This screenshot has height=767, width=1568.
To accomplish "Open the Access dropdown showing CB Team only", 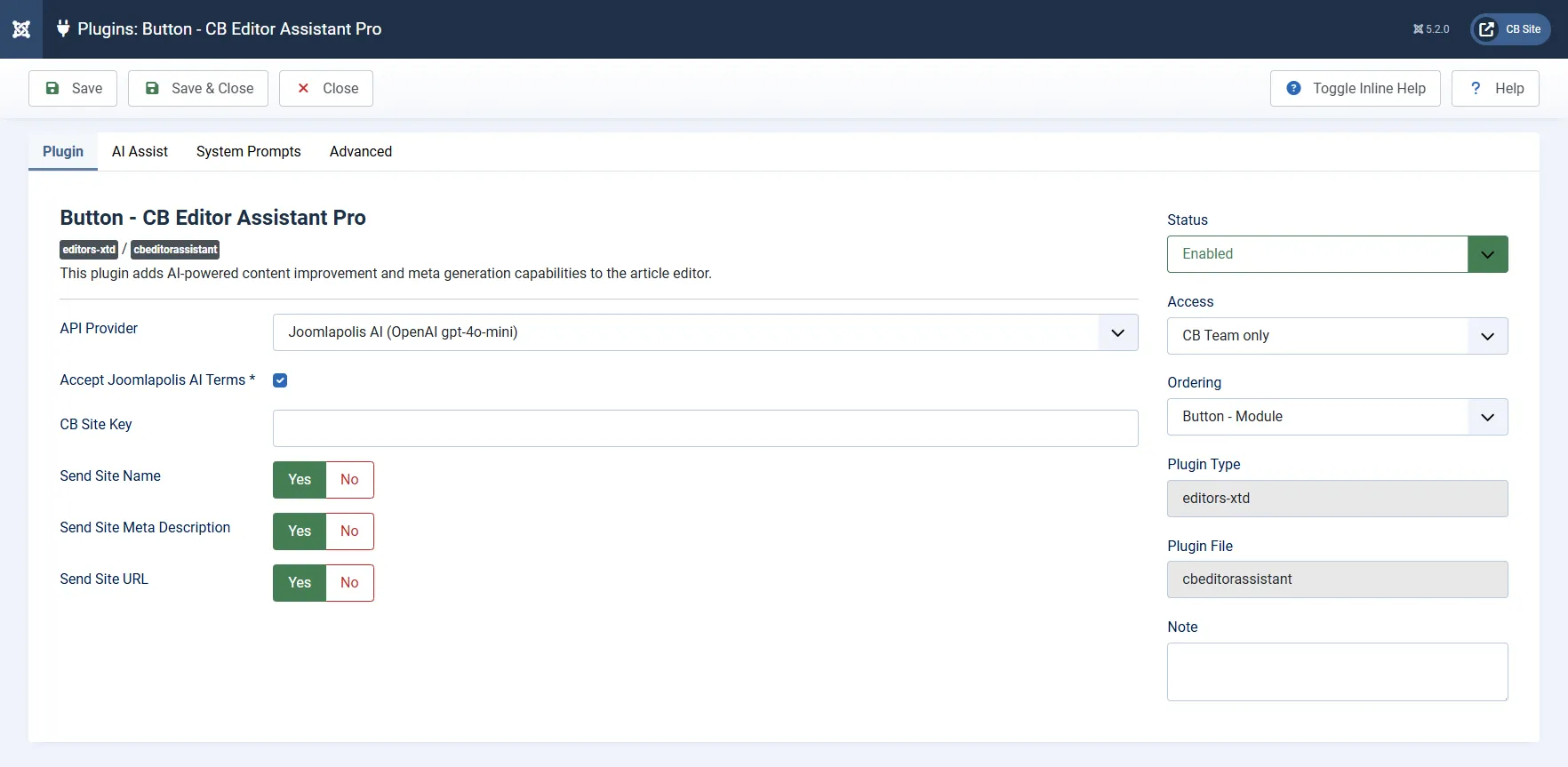I will (x=1338, y=336).
